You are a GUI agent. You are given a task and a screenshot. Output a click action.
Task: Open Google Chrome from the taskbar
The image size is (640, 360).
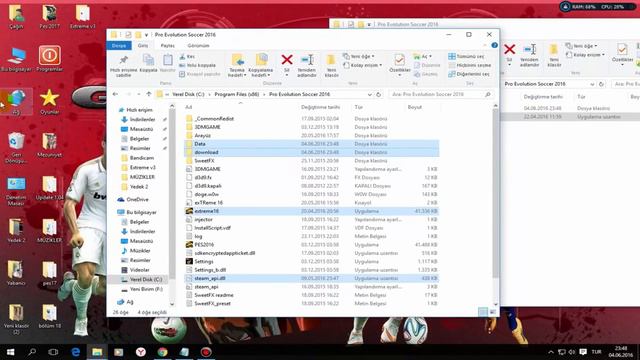(162, 352)
